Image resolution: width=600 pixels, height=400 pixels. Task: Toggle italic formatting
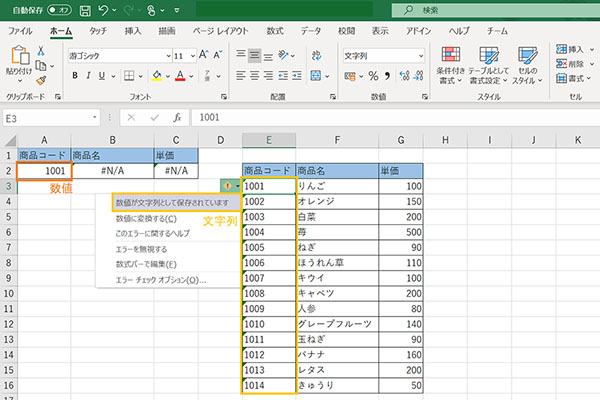[89, 76]
